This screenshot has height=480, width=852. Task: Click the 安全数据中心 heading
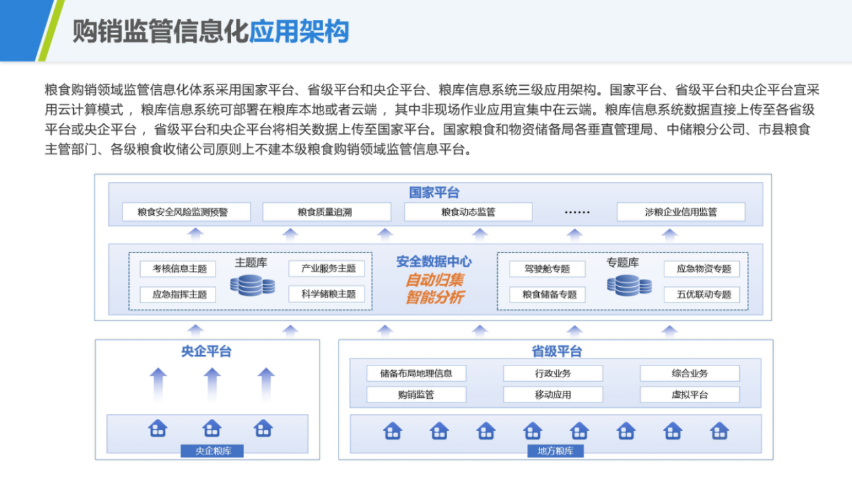click(434, 261)
